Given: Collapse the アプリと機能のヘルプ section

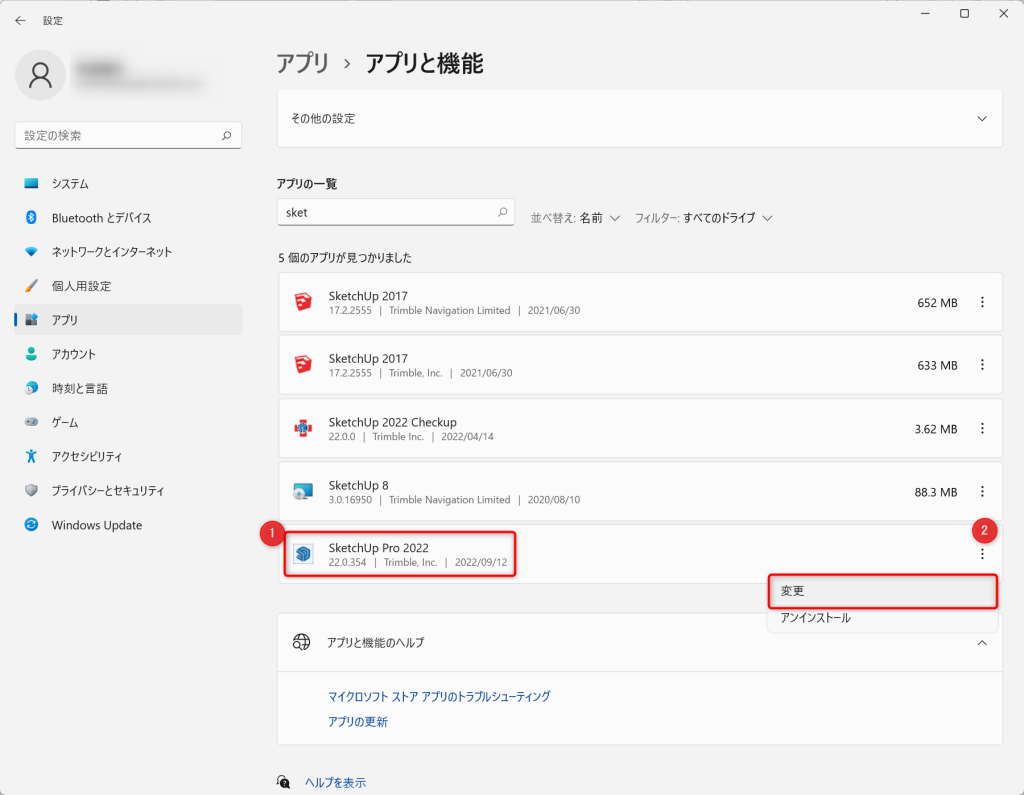Looking at the screenshot, I should [x=982, y=642].
